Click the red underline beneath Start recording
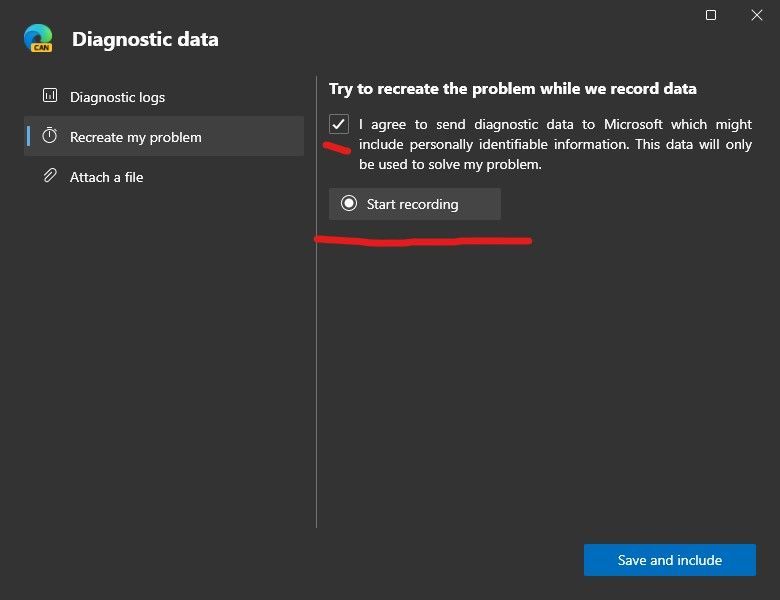The height and width of the screenshot is (600, 780). 423,240
